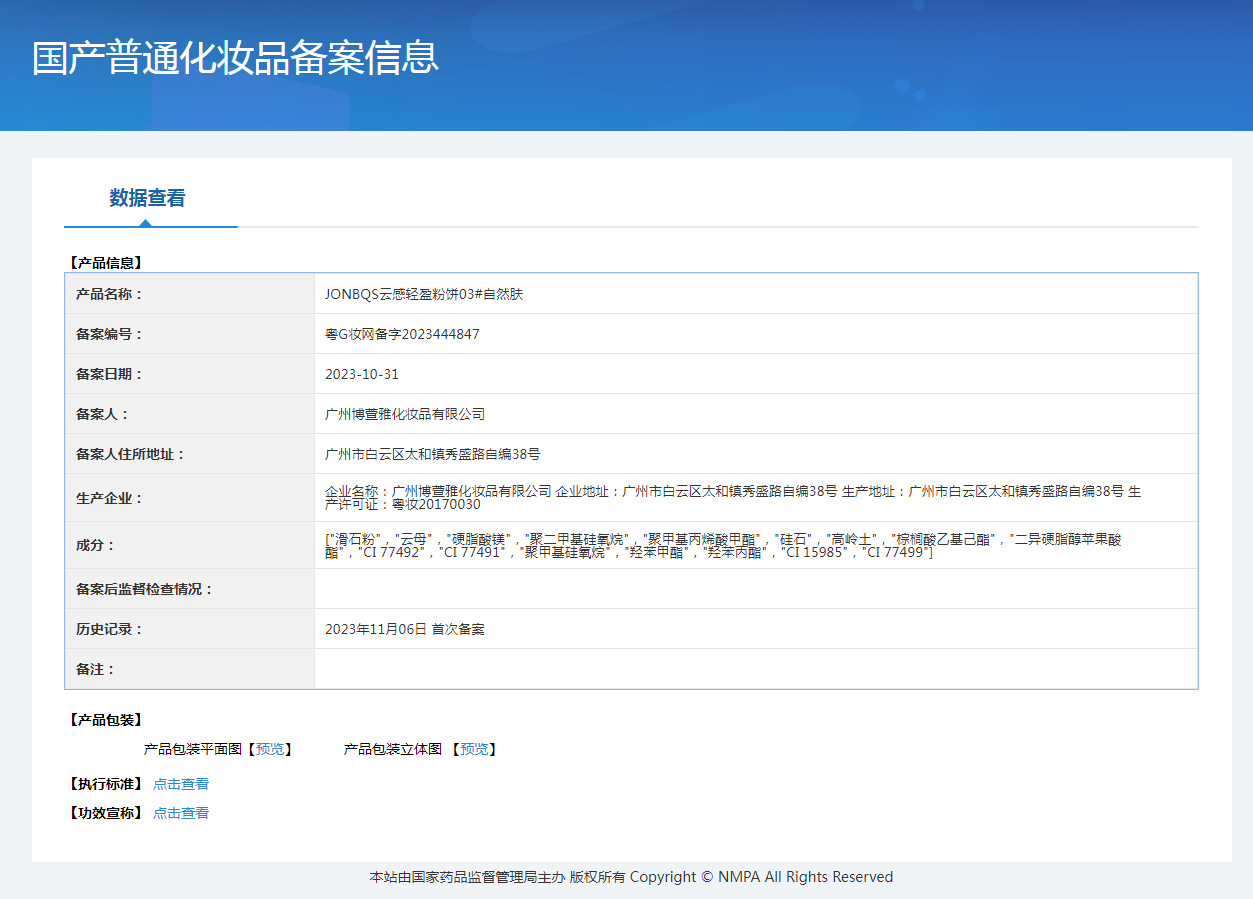Open the 数据查看 tab
The width and height of the screenshot is (1253, 899).
(147, 198)
